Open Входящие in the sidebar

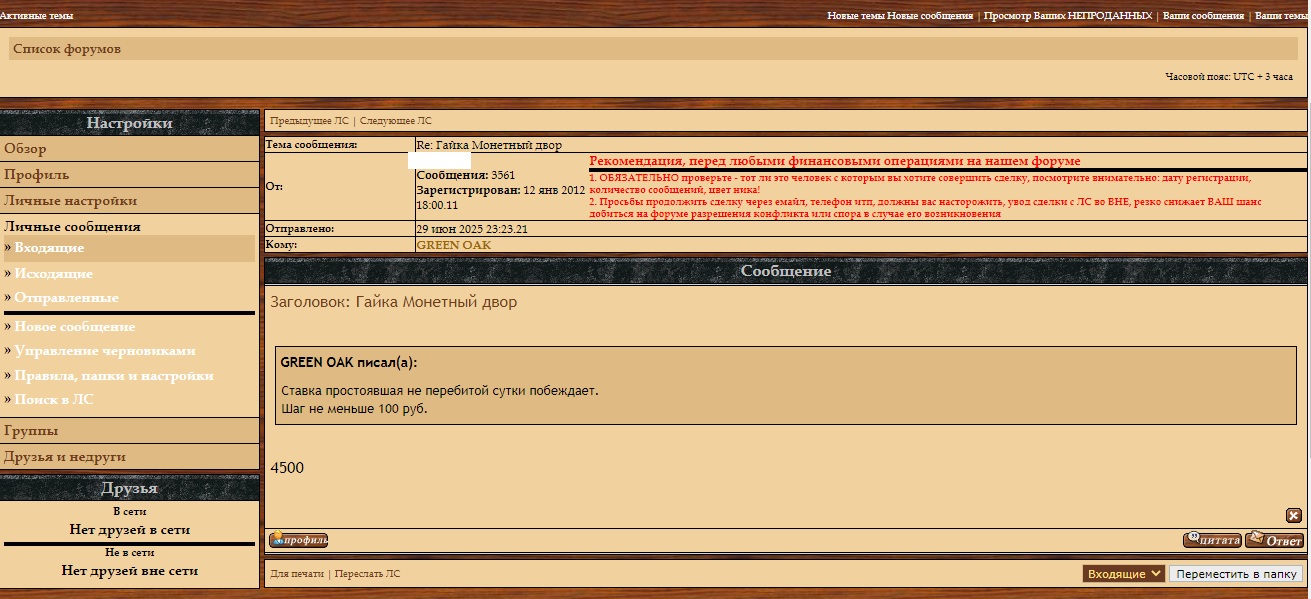pyautogui.click(x=49, y=248)
